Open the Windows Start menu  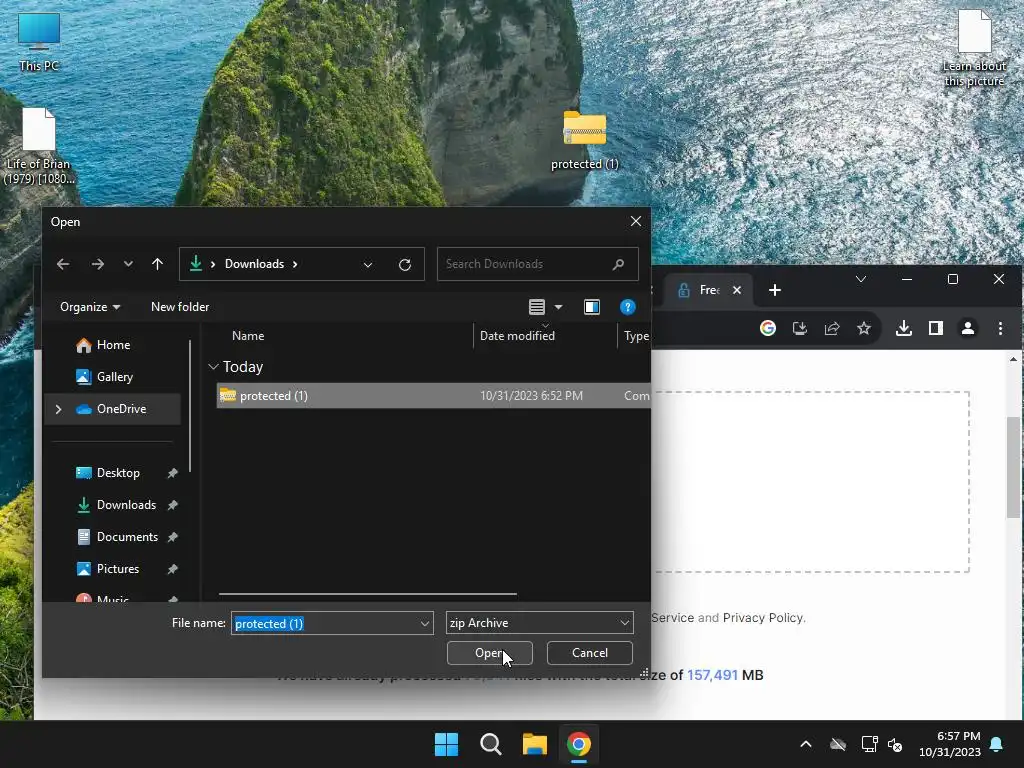tap(447, 744)
